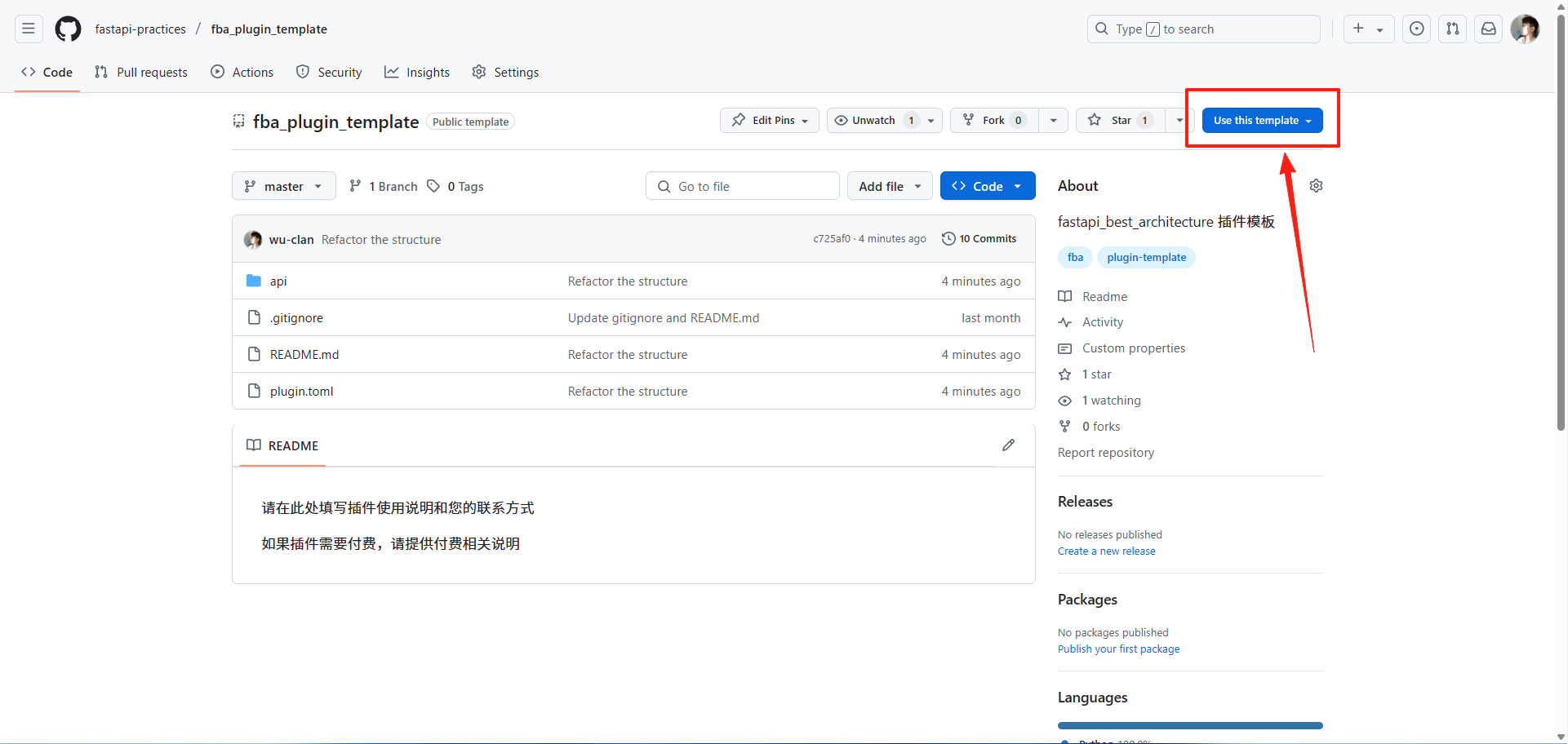Viewport: 1568px width, 744px height.
Task: Click the languages percentage bar
Action: tap(1189, 725)
